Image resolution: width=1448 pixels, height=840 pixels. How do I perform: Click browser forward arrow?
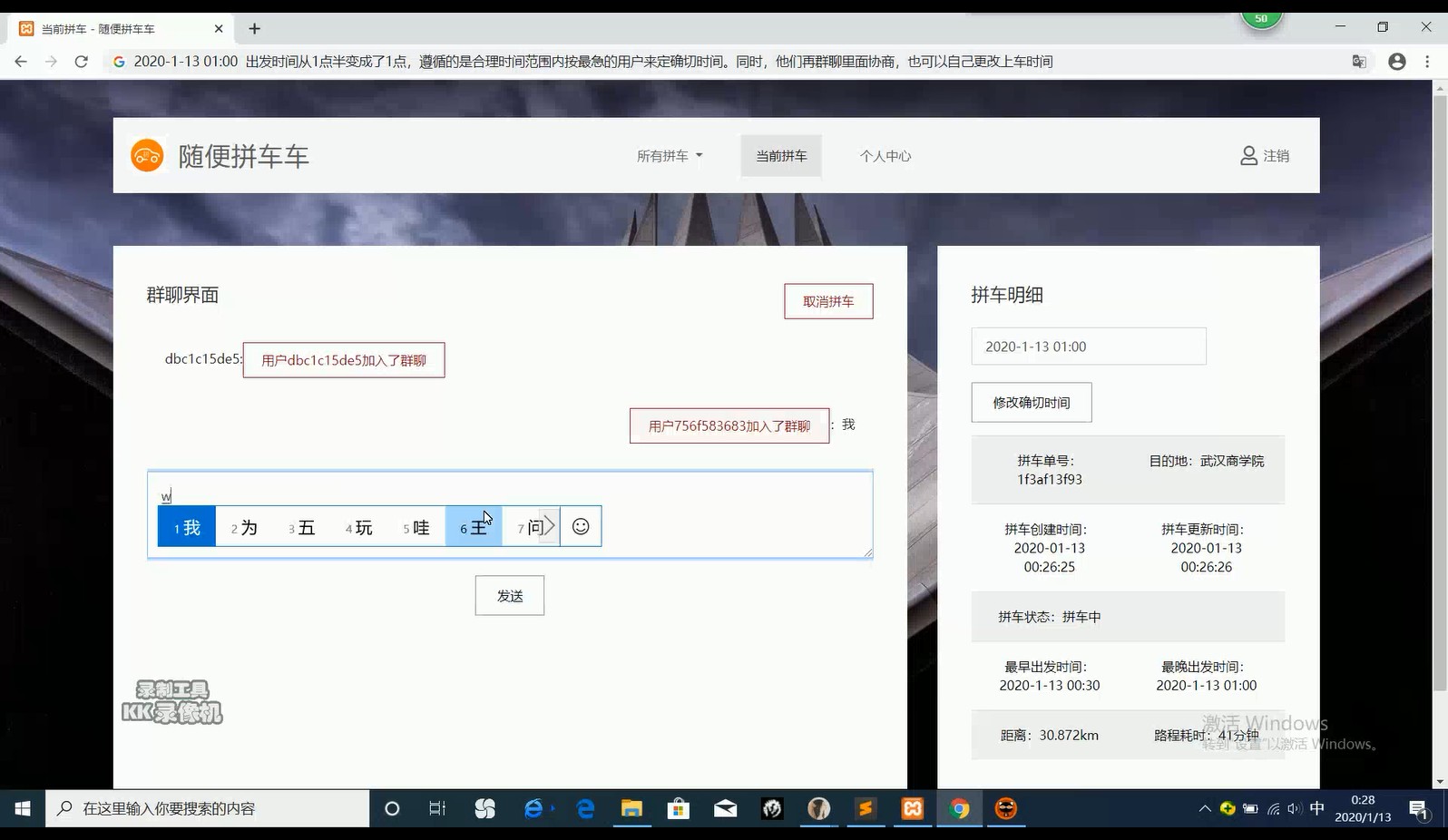51,62
